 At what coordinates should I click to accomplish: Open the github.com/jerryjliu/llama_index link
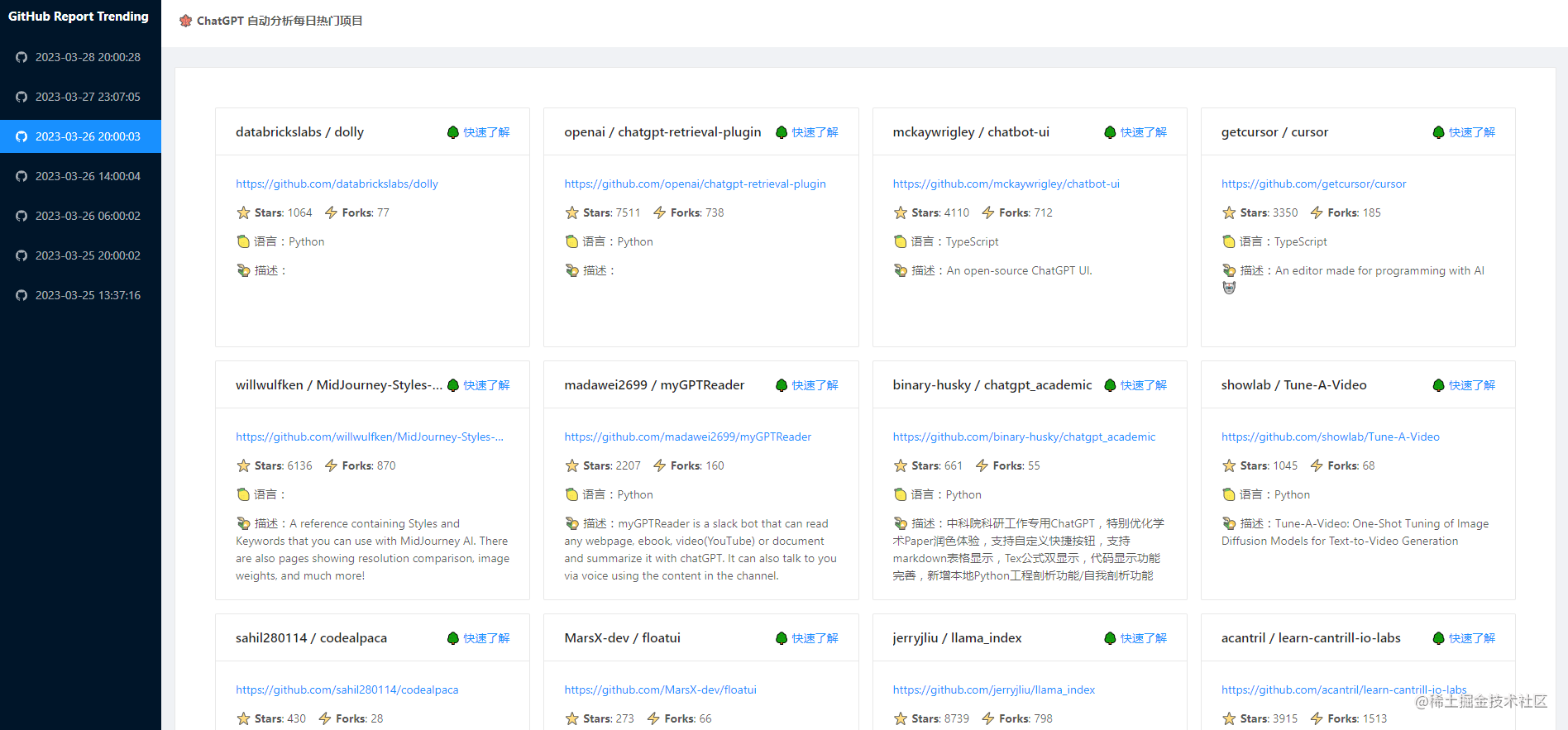(993, 689)
